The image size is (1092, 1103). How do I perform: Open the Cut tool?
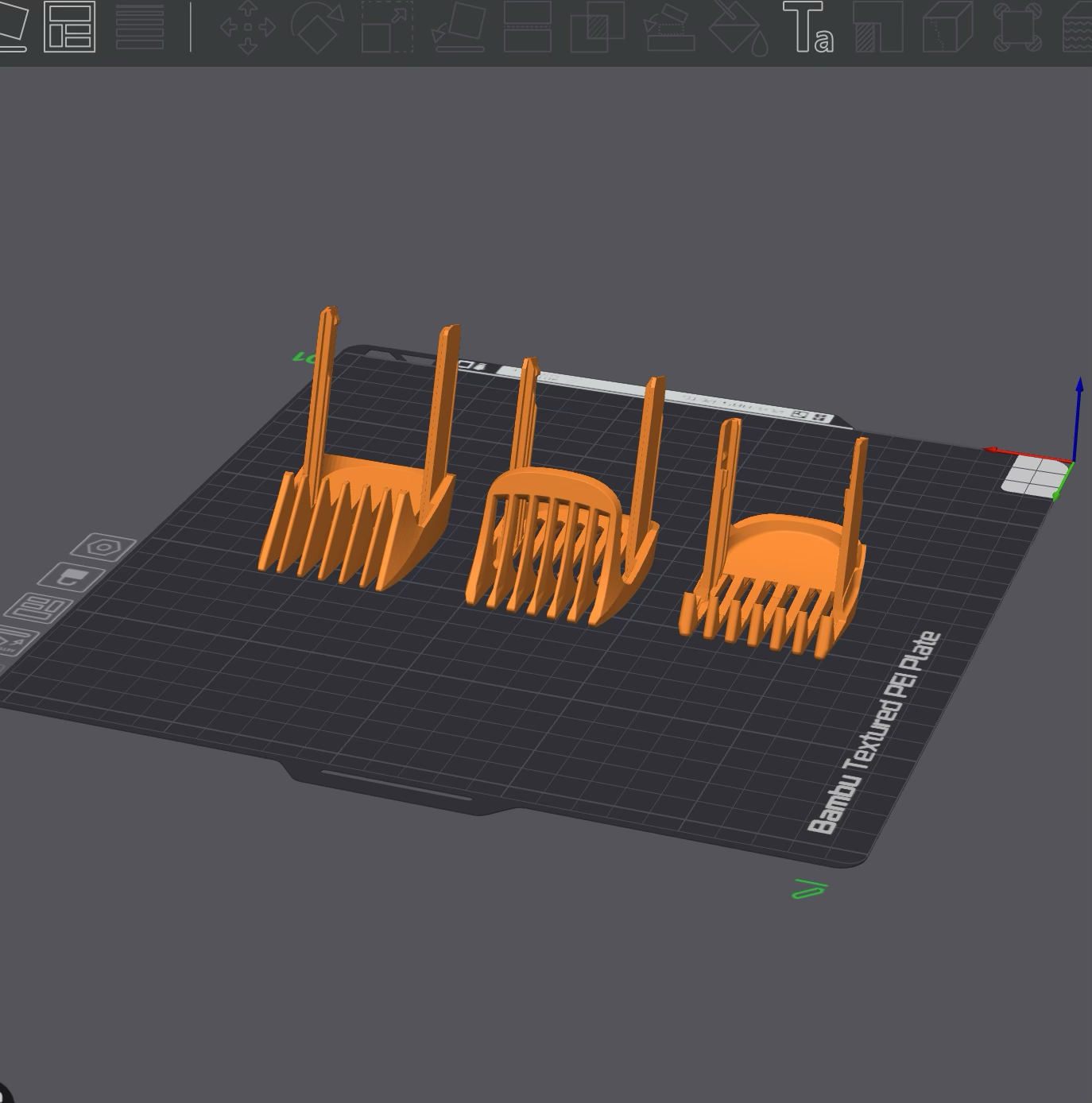click(528, 27)
